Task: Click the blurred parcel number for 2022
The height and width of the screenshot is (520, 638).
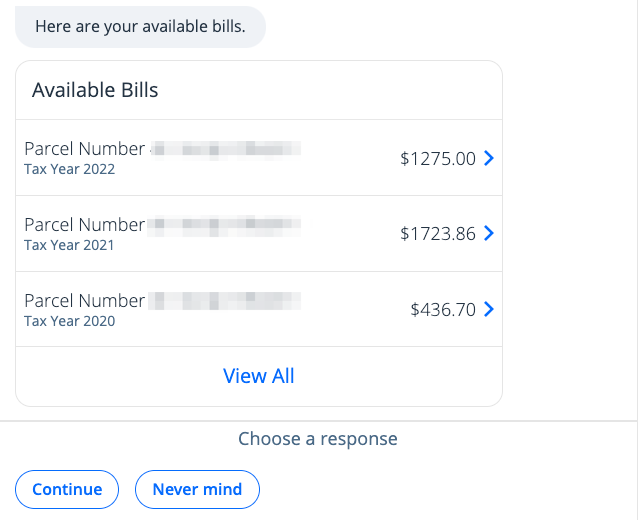Action: pyautogui.click(x=225, y=149)
